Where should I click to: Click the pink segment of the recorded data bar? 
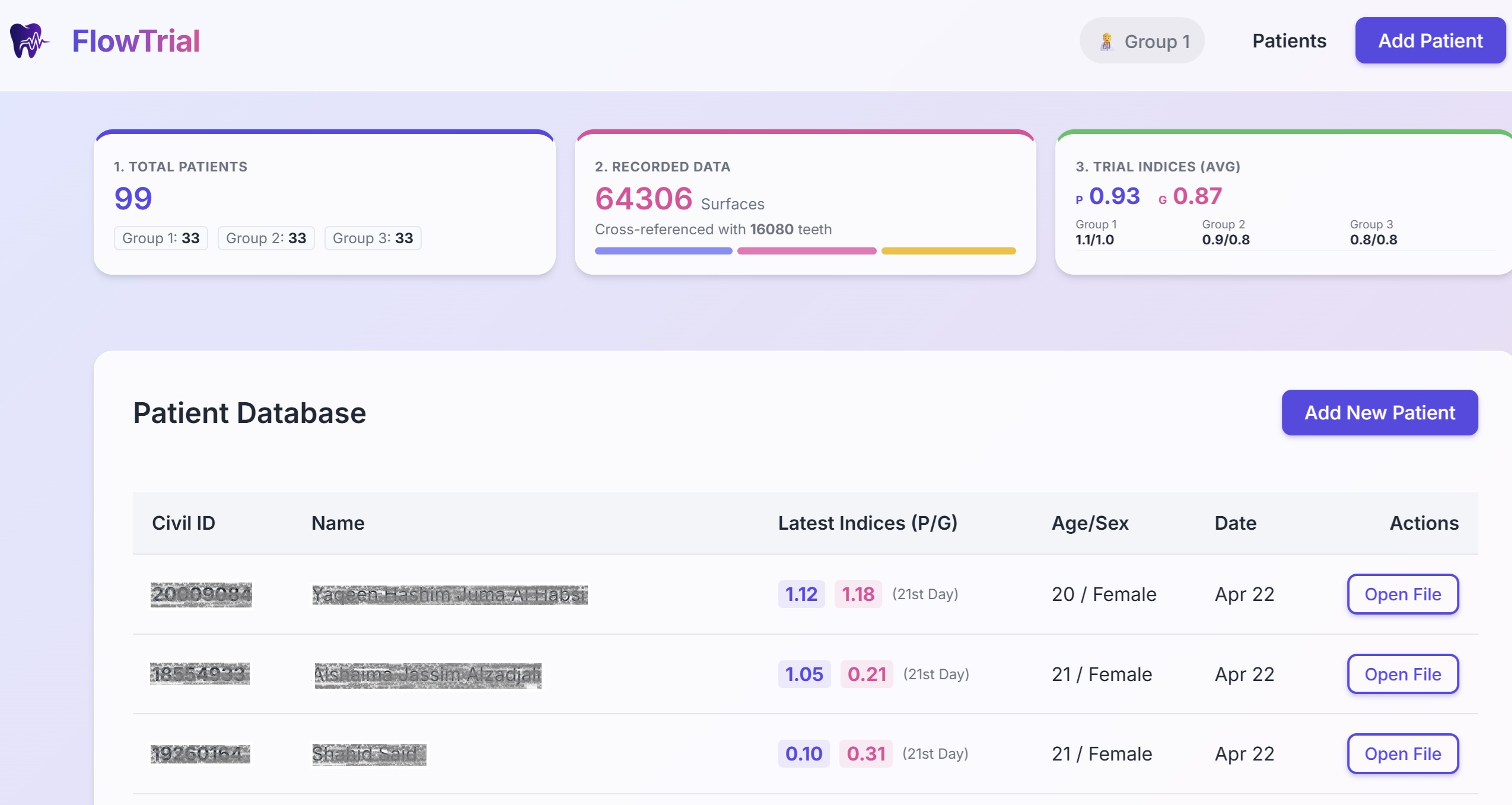coord(807,251)
